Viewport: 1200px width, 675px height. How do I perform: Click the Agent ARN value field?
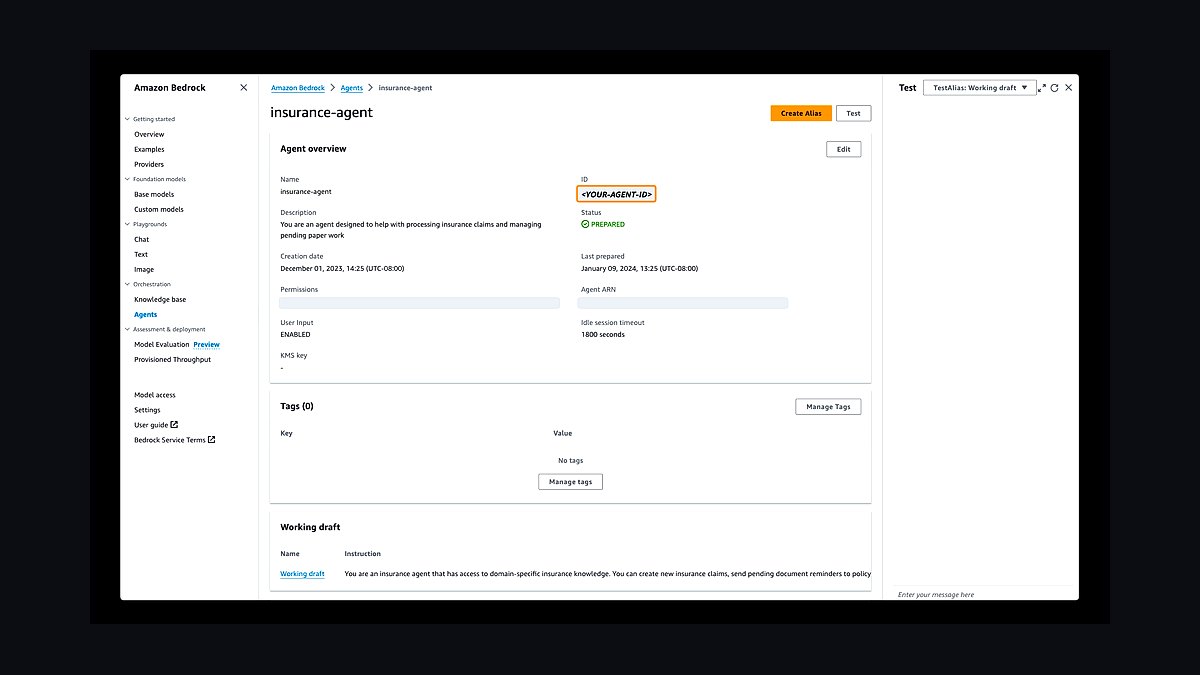[x=684, y=303]
